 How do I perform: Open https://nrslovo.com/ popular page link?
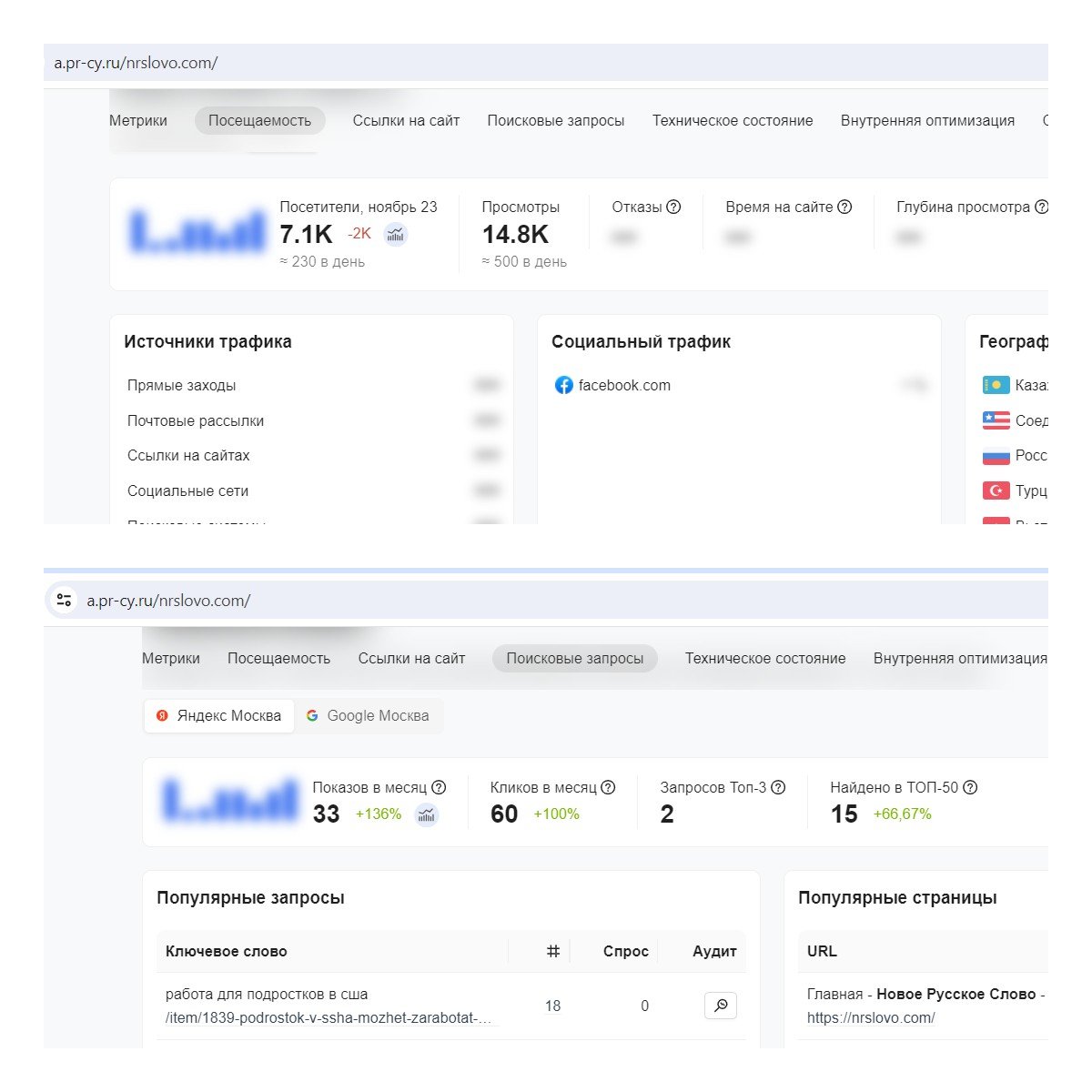pos(871,1018)
